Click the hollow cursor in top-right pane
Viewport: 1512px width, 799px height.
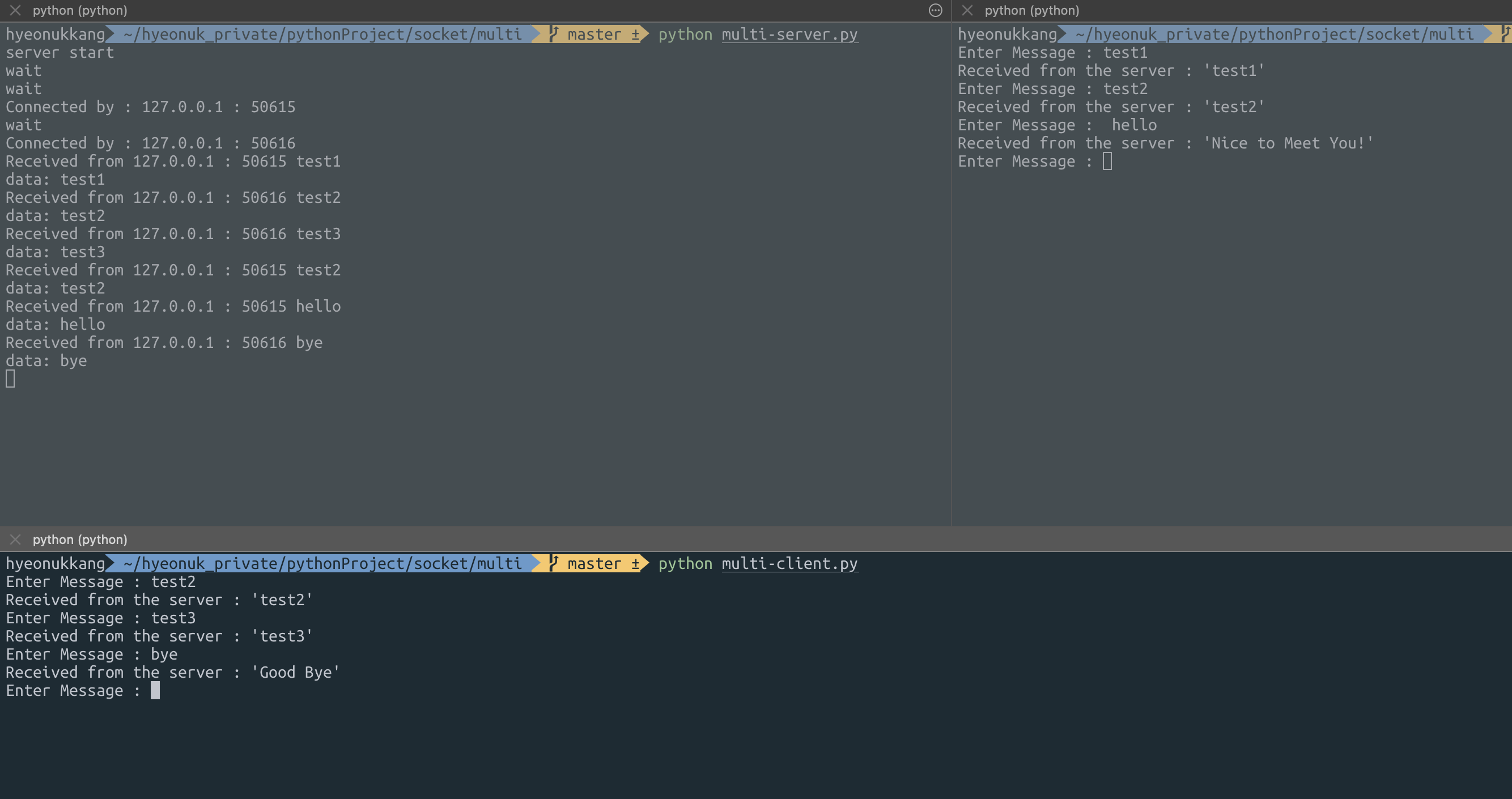[1107, 161]
